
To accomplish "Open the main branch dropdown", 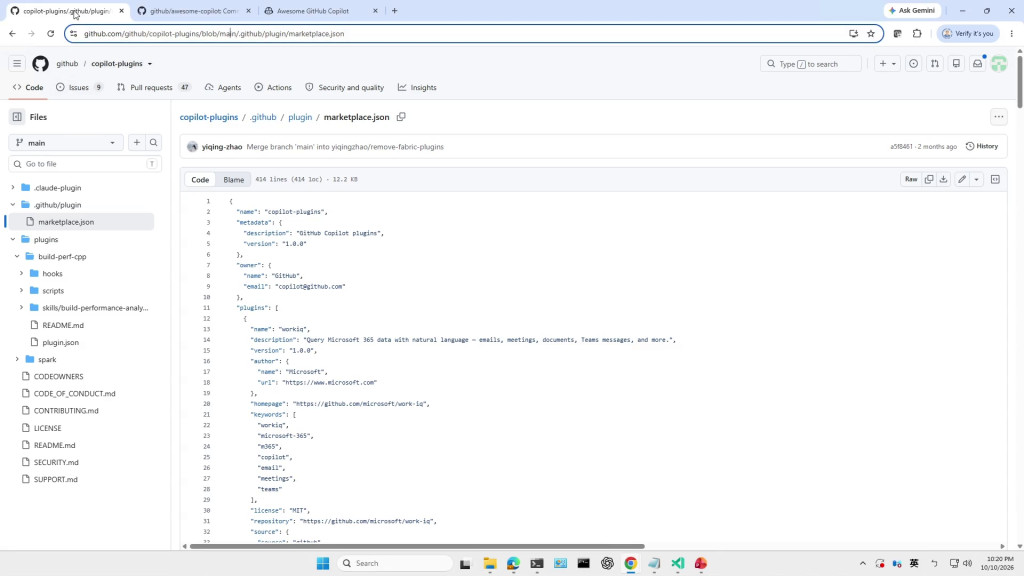I will click(x=65, y=142).
